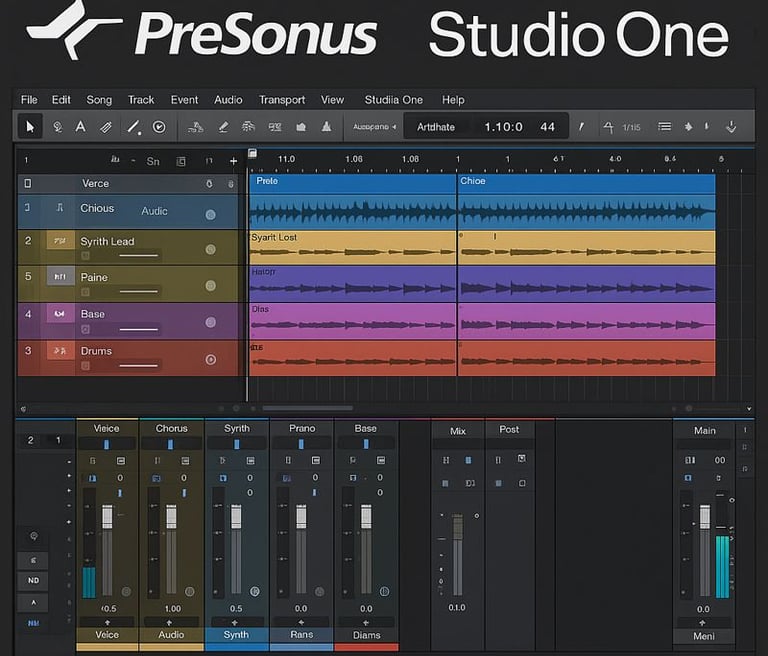Screen dimensions: 768x656
Task: Click the Synth Lead track volume slider
Action: (139, 255)
